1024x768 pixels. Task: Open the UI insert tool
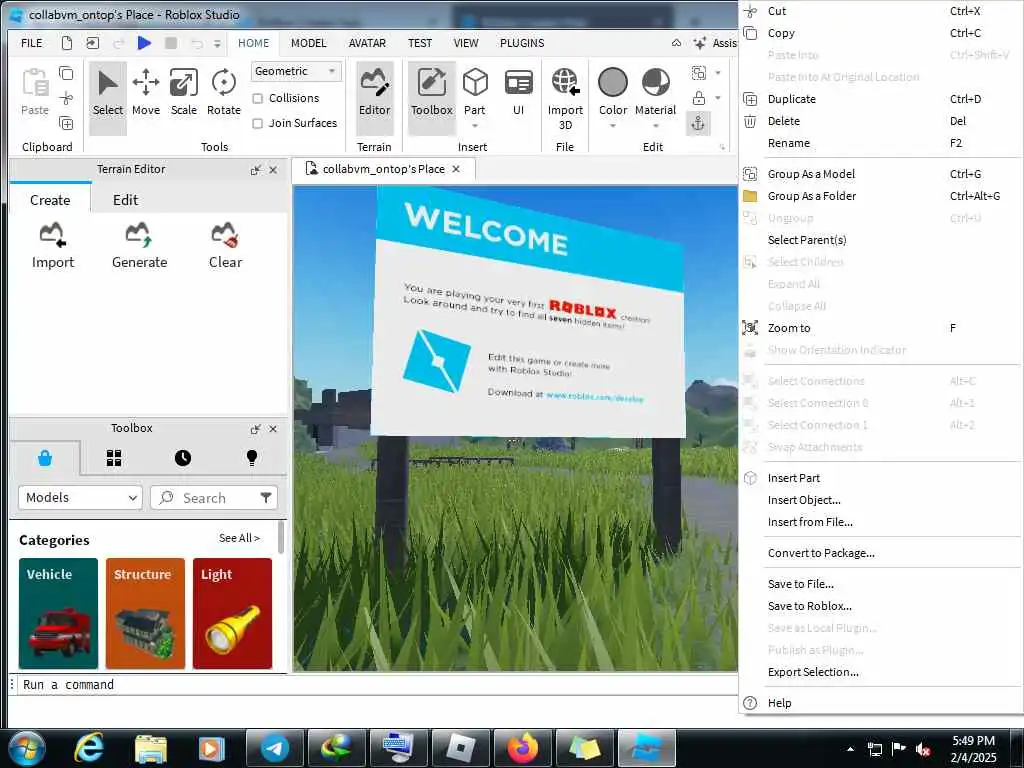point(519,93)
